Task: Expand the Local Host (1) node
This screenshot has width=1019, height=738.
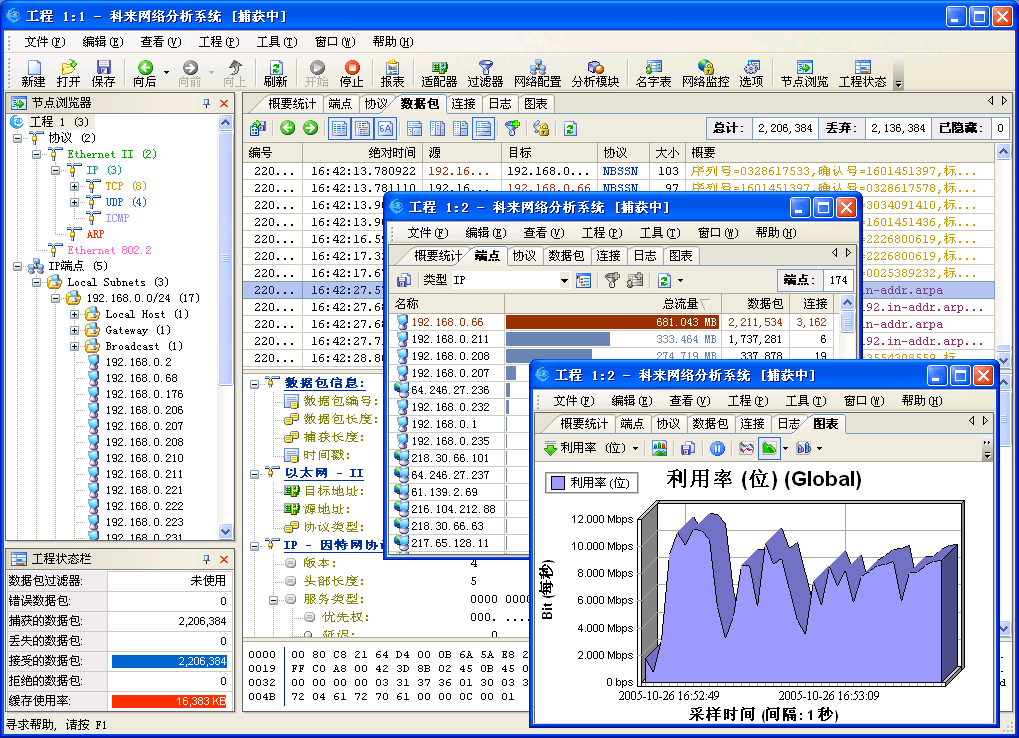Action: tap(75, 314)
